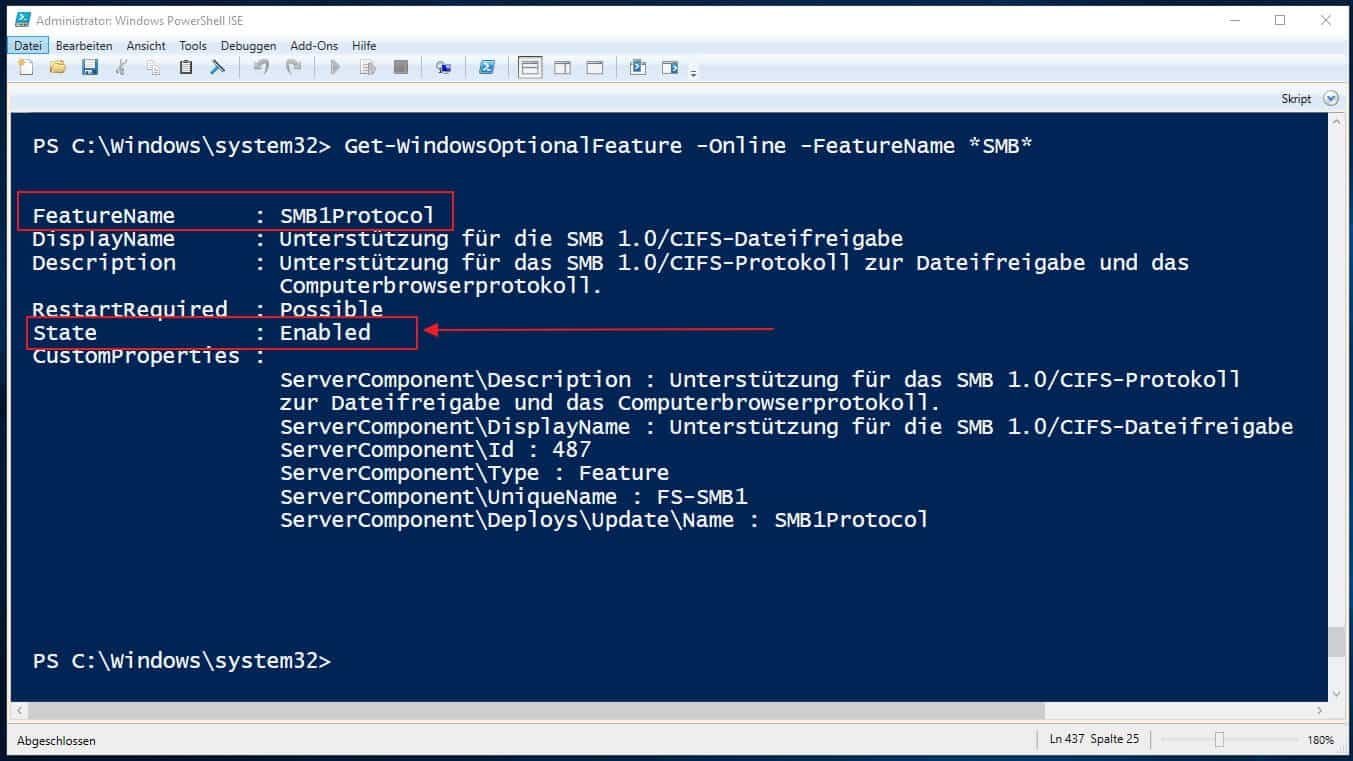Clear the console pane with the wiper icon
1353x761 pixels.
pos(217,68)
